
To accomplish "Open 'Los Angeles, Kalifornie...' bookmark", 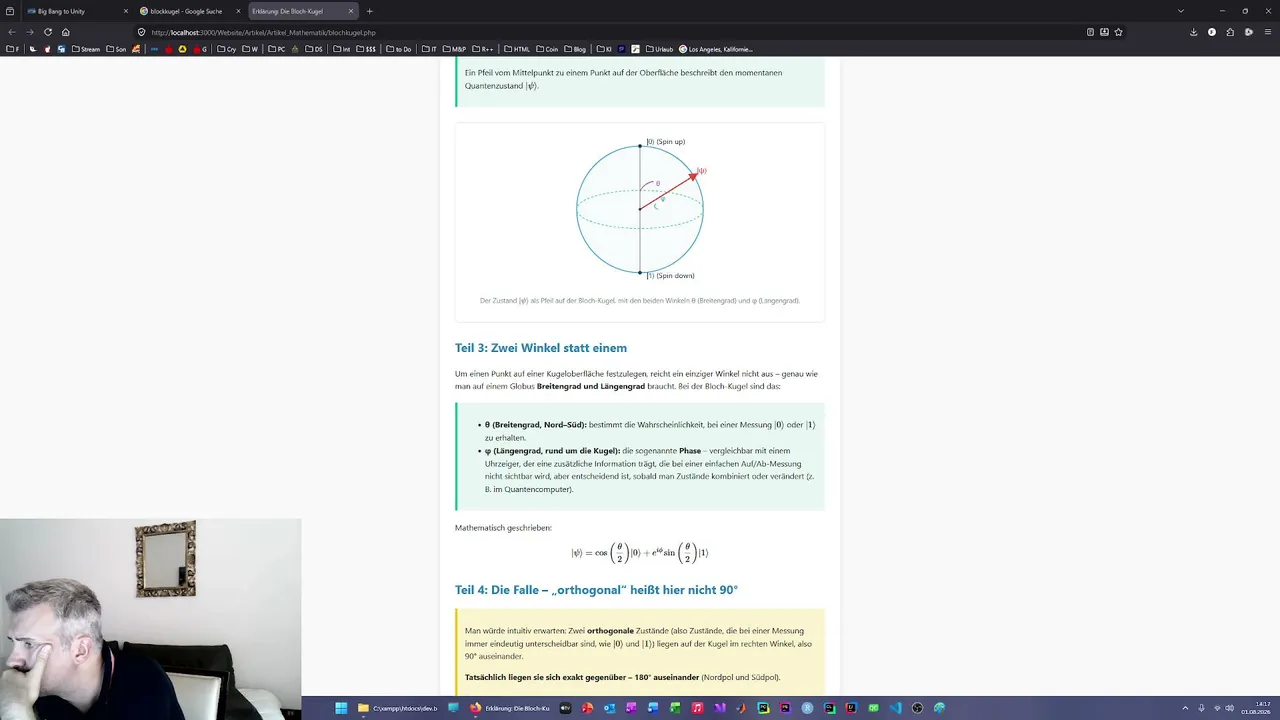I will tap(716, 49).
